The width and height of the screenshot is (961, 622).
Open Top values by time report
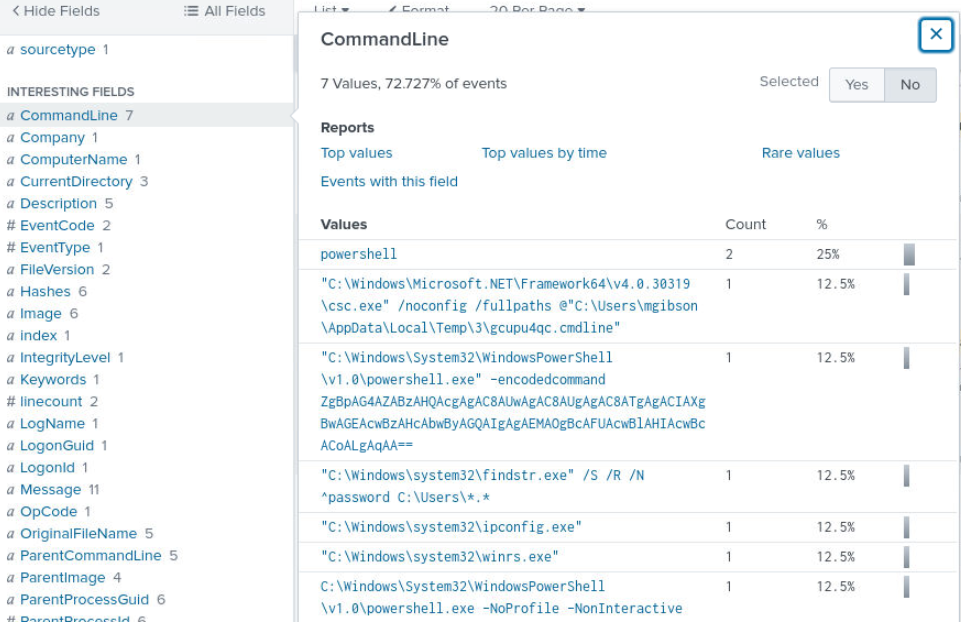[543, 153]
